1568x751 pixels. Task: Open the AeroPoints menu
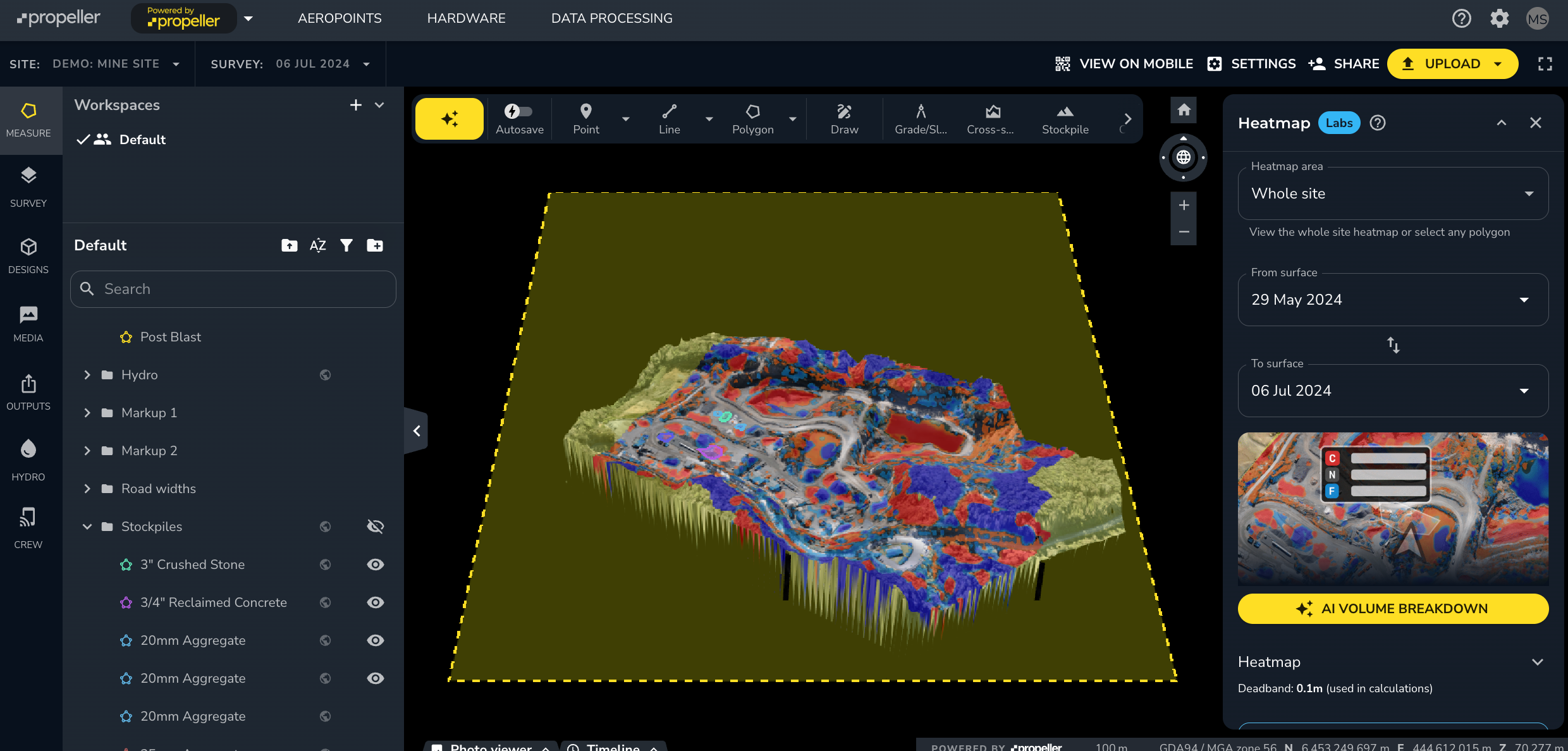(340, 18)
